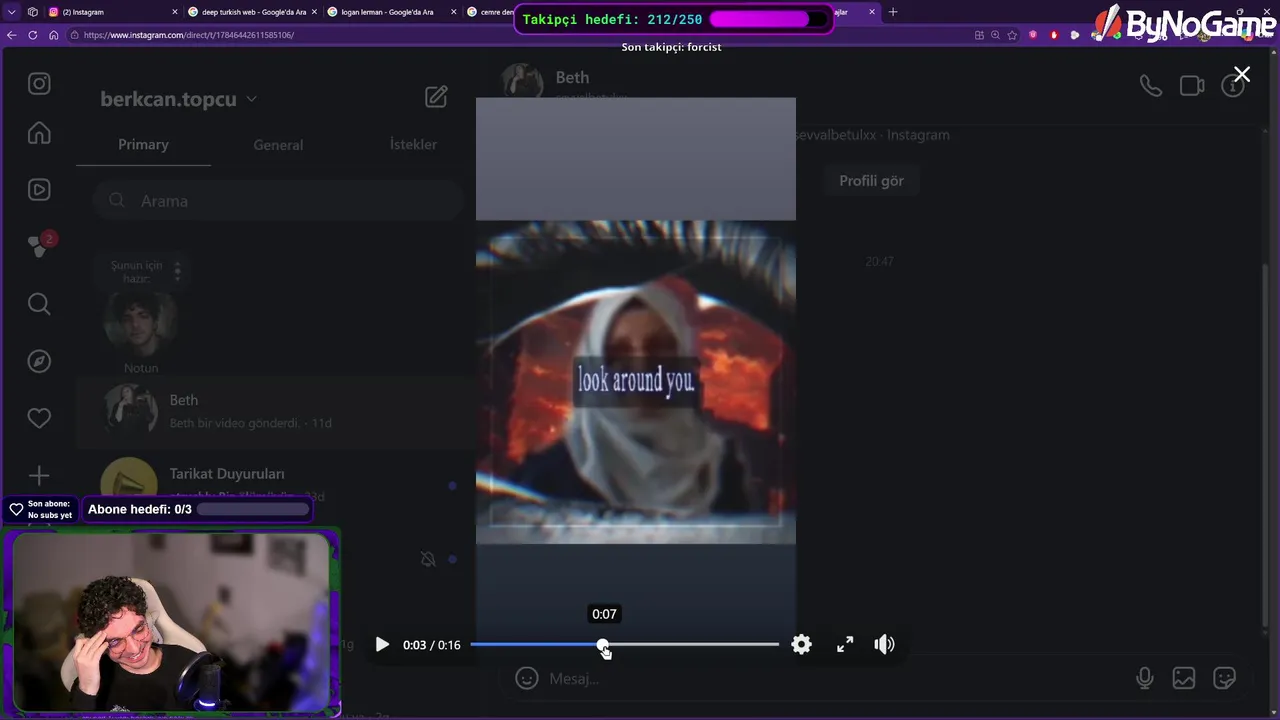Start an audio call with Beth
This screenshot has height=720, width=1280.
[1151, 86]
